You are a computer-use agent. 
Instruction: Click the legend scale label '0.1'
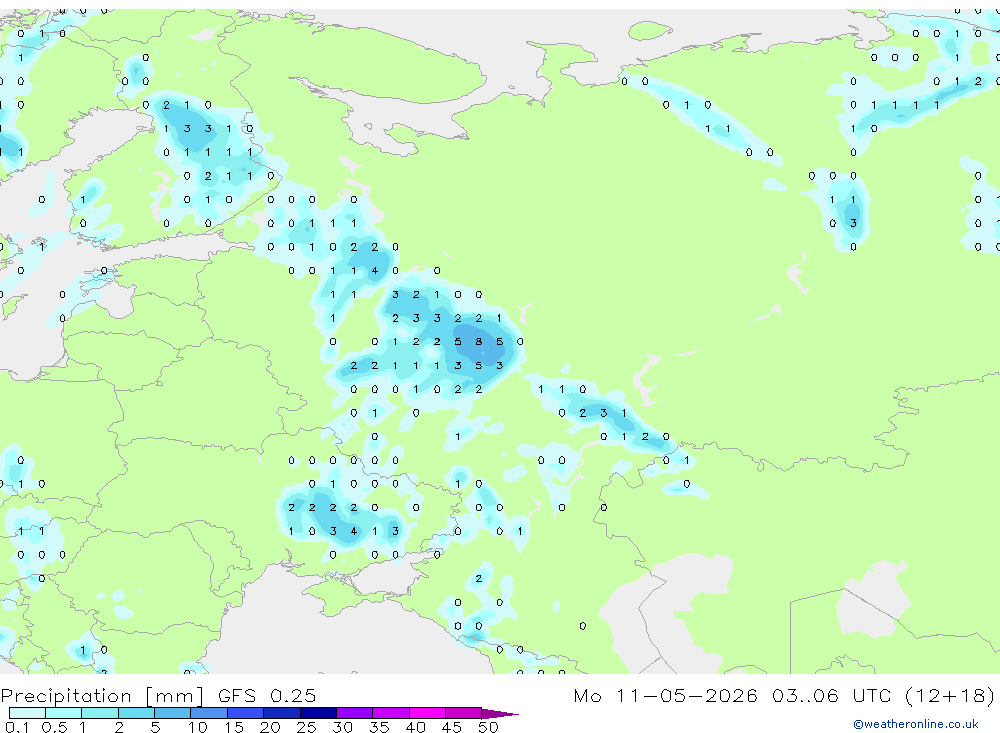coord(17,727)
